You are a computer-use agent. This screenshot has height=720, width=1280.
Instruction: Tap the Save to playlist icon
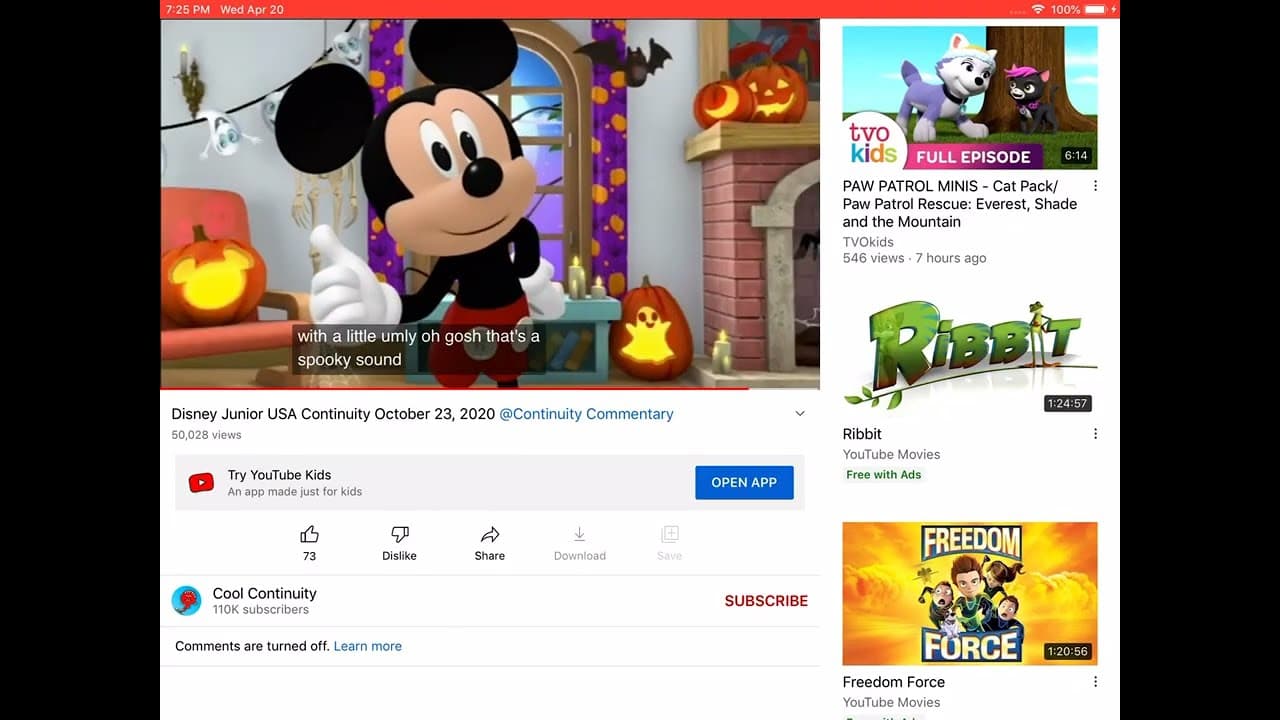click(670, 535)
